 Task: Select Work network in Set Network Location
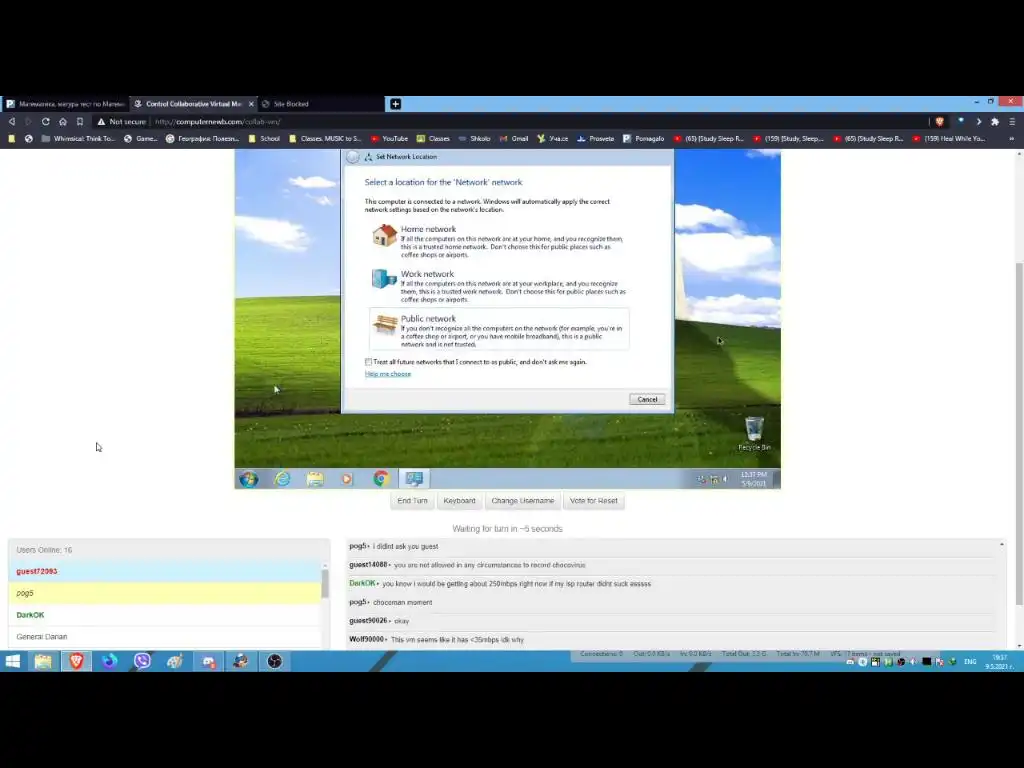(499, 286)
